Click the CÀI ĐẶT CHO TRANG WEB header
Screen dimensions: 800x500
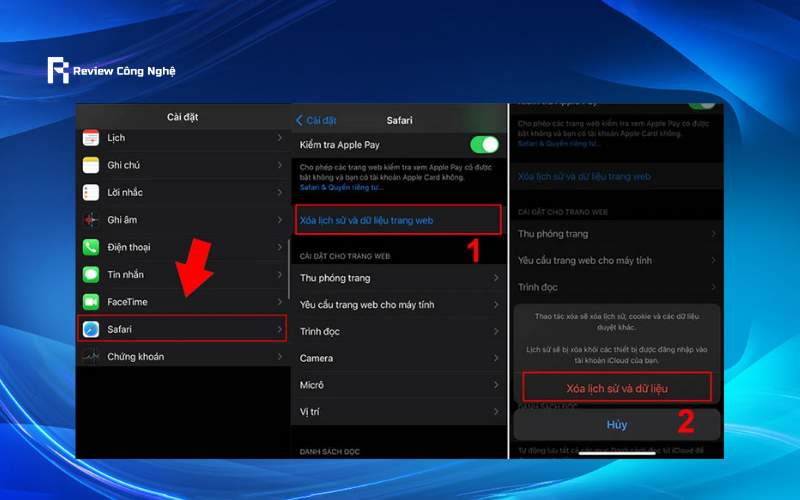(x=345, y=256)
